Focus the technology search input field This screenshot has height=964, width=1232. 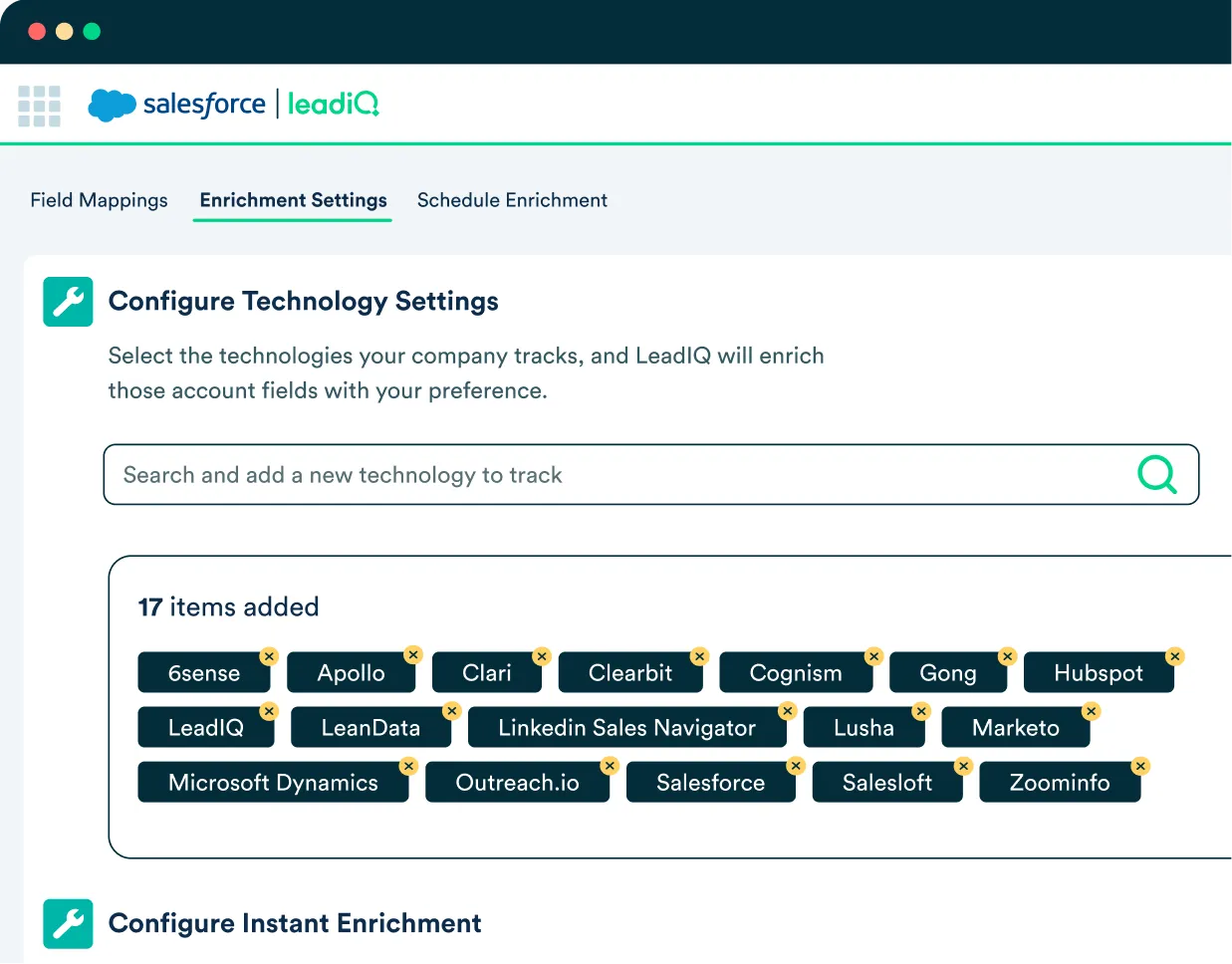[x=617, y=475]
